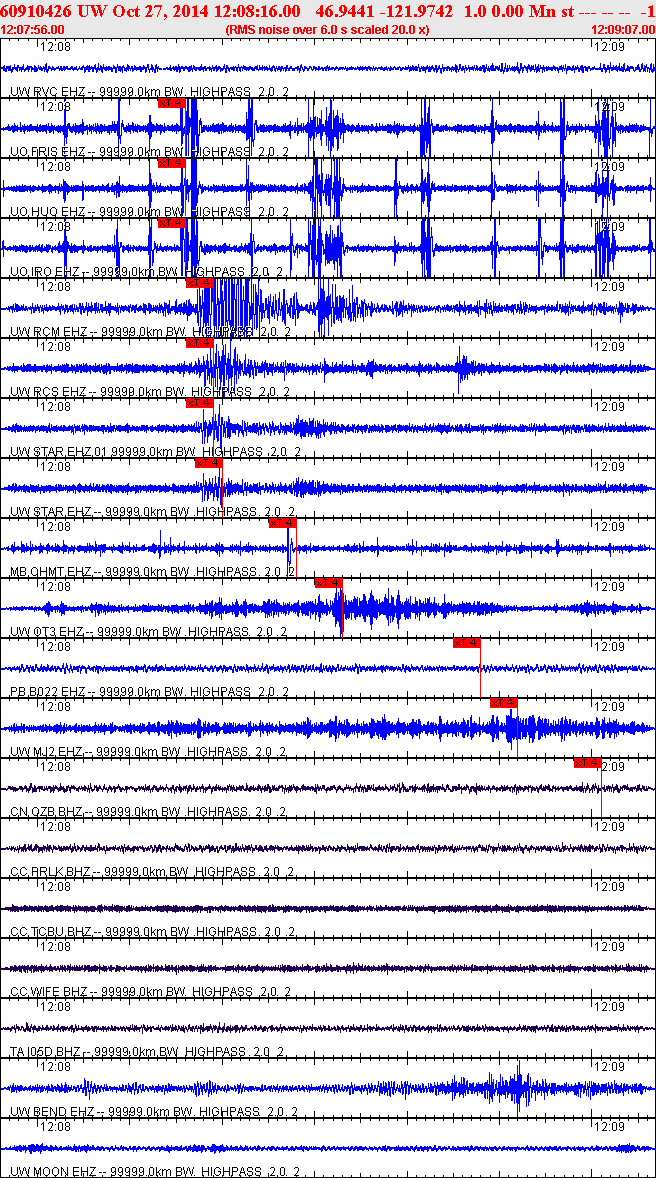Select the xT 4 pick marker on the OZB trace

click(x=587, y=764)
